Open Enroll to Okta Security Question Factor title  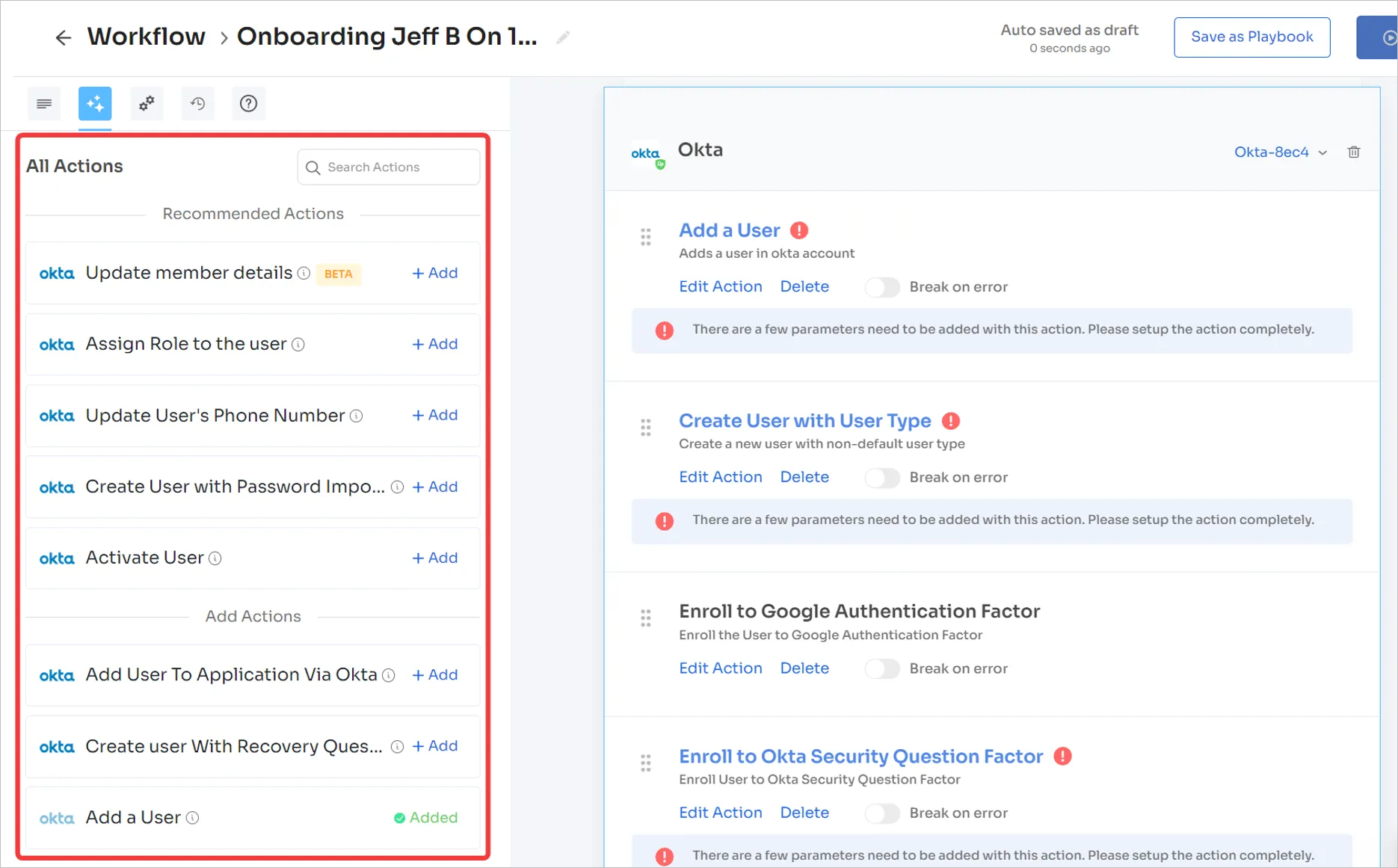[860, 757]
